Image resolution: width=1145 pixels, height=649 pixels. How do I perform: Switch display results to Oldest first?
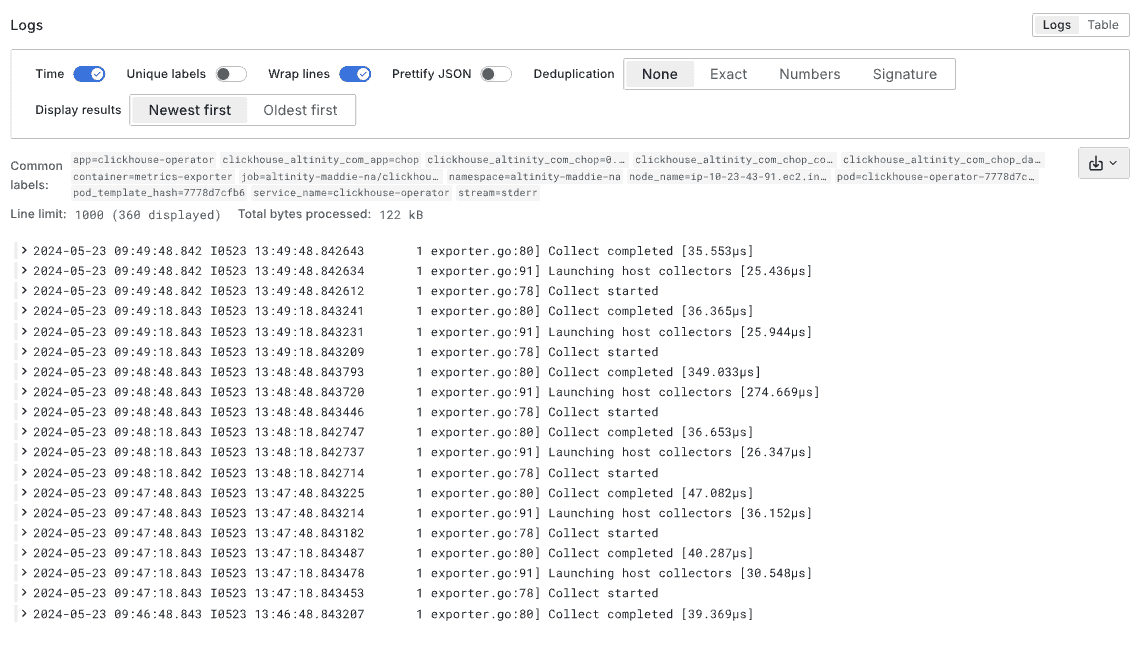[302, 110]
